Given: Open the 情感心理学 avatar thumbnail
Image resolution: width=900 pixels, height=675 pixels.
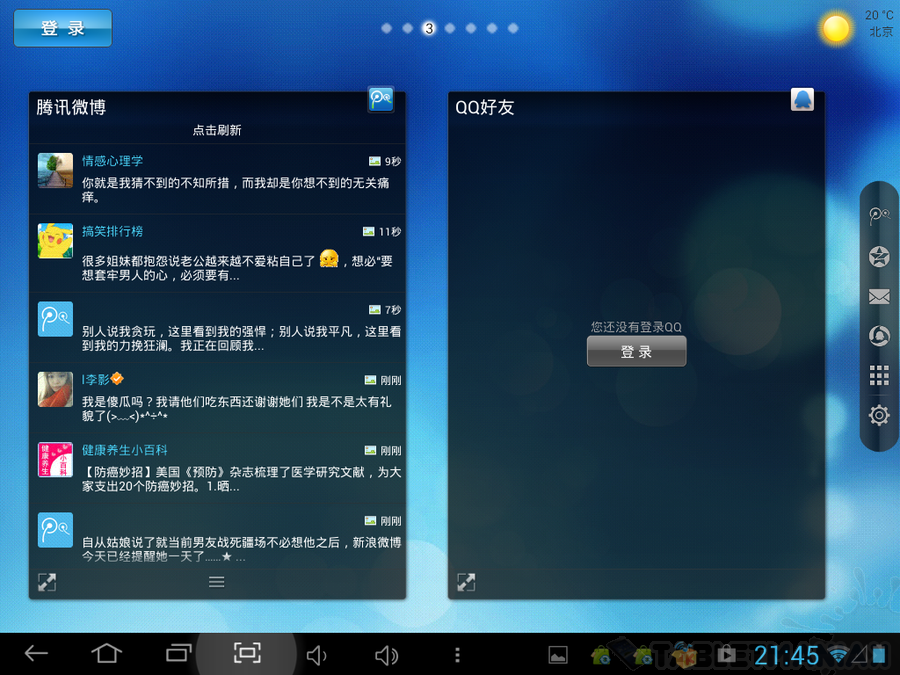Looking at the screenshot, I should 55,170.
